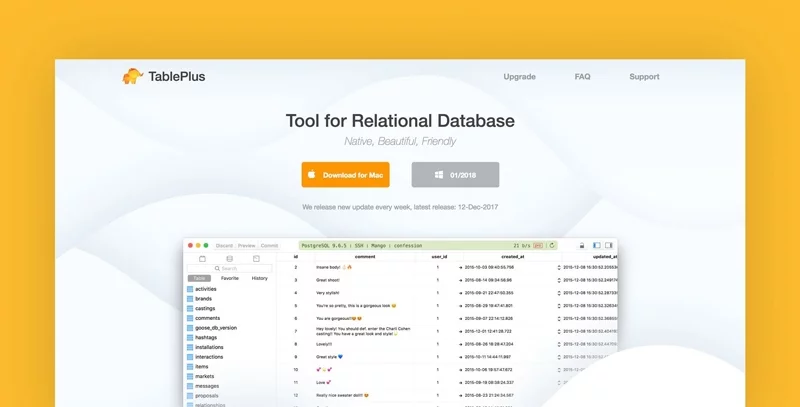Select the 'Lovely!!!' comment cell
Screen dimensions: 800x407
pyautogui.click(x=324, y=344)
